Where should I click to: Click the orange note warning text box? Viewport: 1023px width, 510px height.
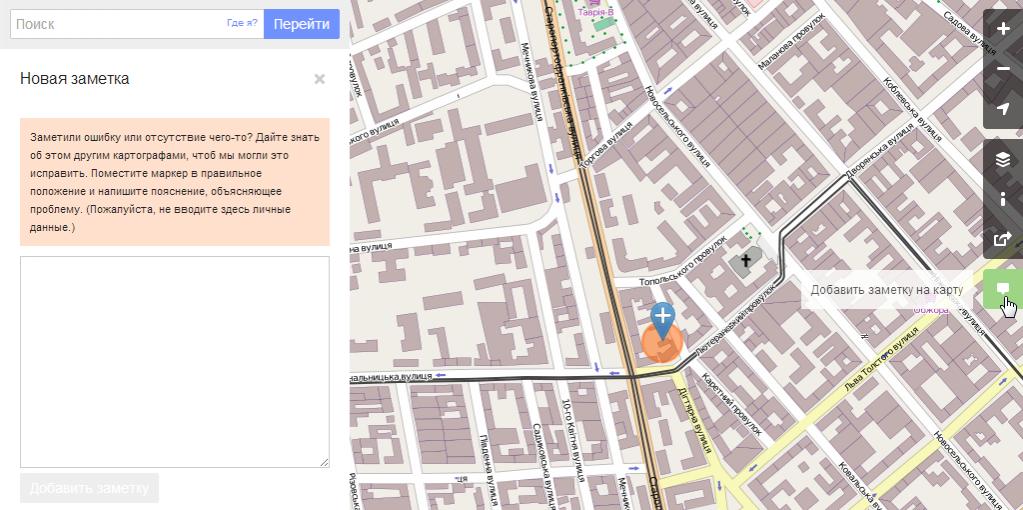coord(175,182)
